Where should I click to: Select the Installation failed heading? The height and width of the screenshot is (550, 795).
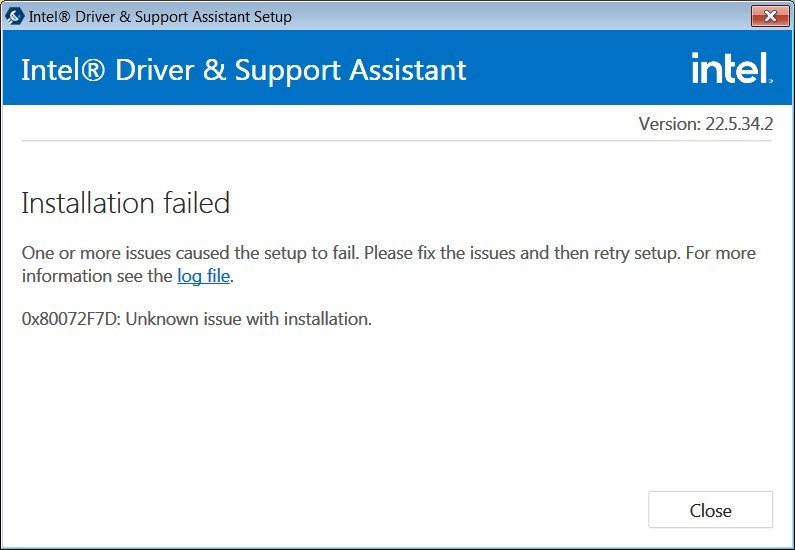pos(126,203)
